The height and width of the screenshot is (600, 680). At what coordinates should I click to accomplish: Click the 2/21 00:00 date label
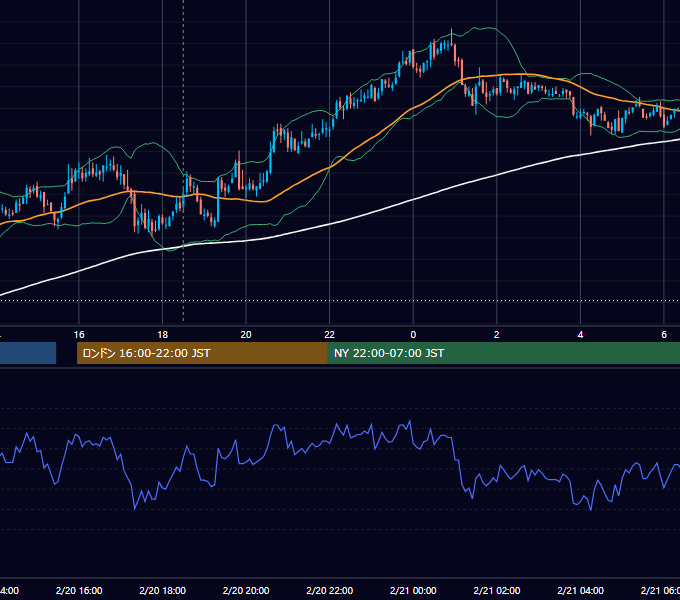(413, 590)
